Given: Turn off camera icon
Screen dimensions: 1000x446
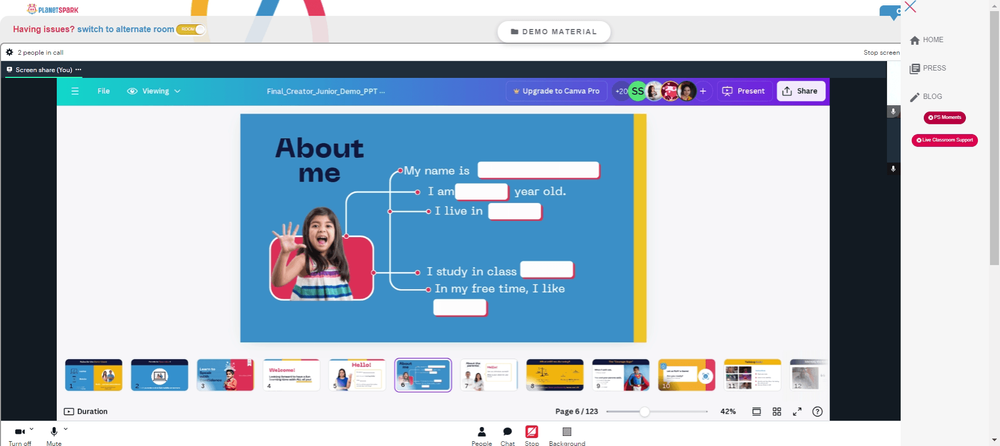Looking at the screenshot, I should 19,432.
